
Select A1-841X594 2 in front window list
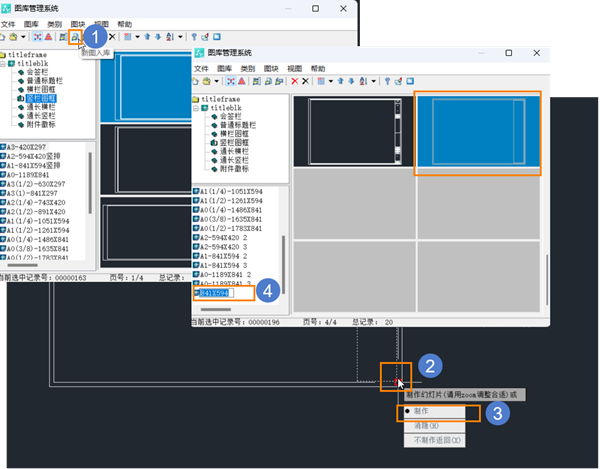pyautogui.click(x=223, y=256)
